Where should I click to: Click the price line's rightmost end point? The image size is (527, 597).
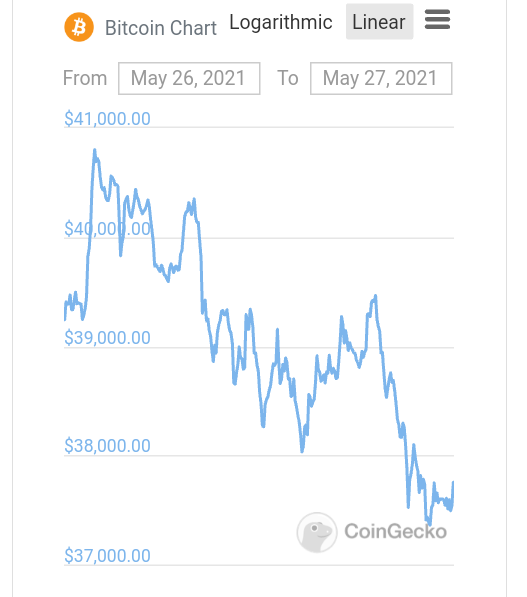pos(453,483)
